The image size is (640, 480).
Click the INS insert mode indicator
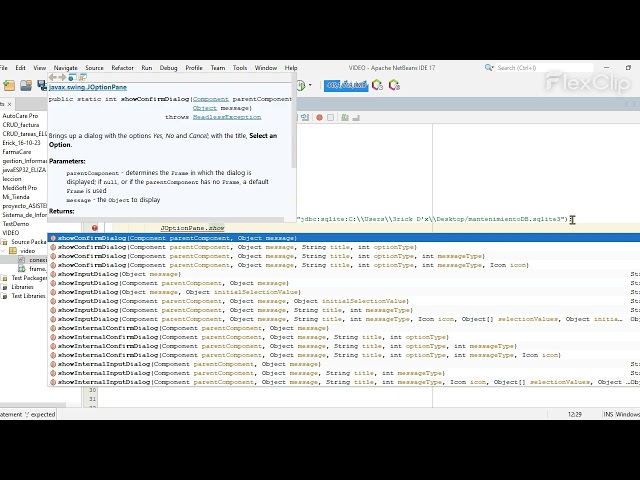pyautogui.click(x=608, y=414)
